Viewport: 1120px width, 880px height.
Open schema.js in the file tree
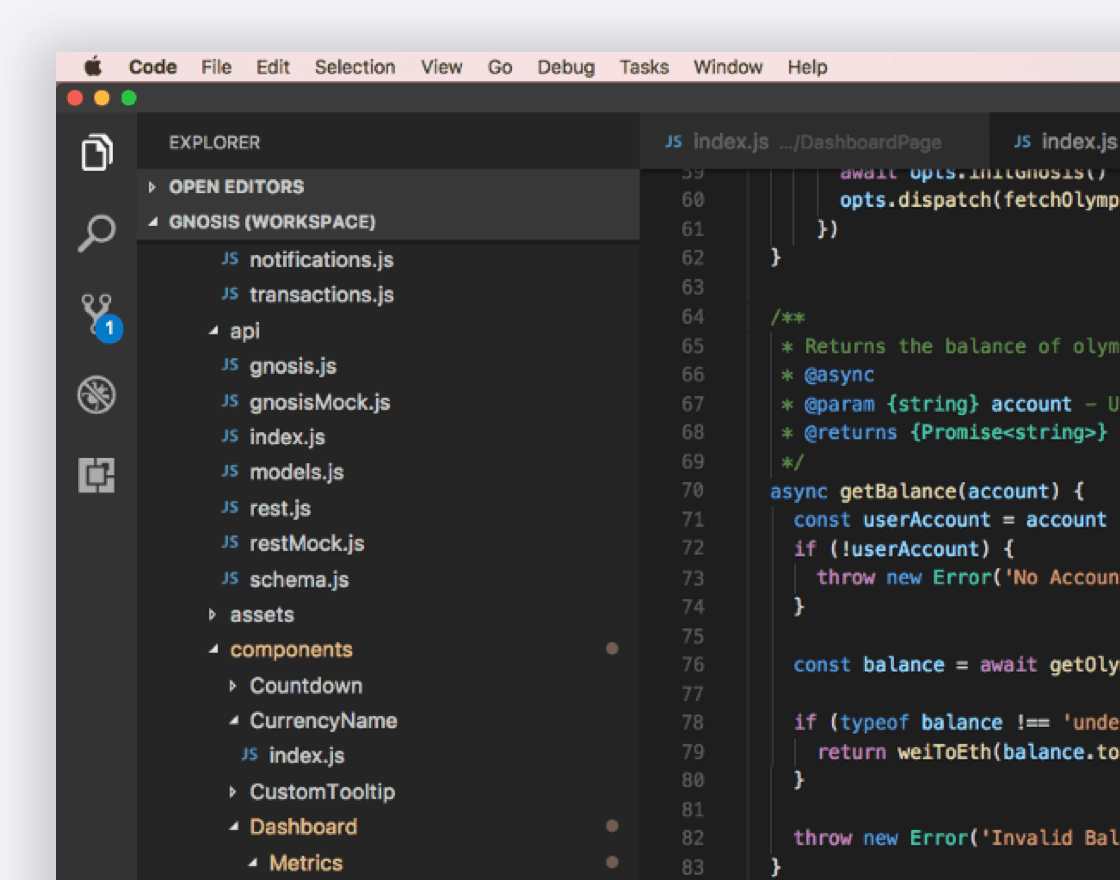click(298, 579)
